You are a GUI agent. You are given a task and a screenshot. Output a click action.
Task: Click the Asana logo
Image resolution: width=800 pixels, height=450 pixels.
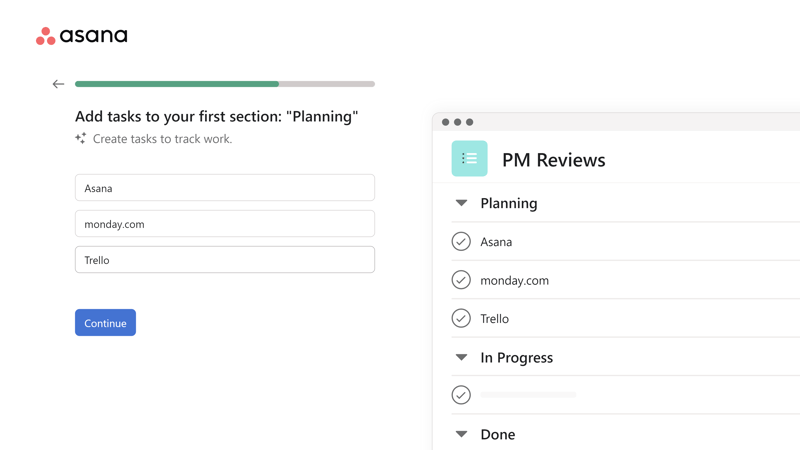(82, 36)
